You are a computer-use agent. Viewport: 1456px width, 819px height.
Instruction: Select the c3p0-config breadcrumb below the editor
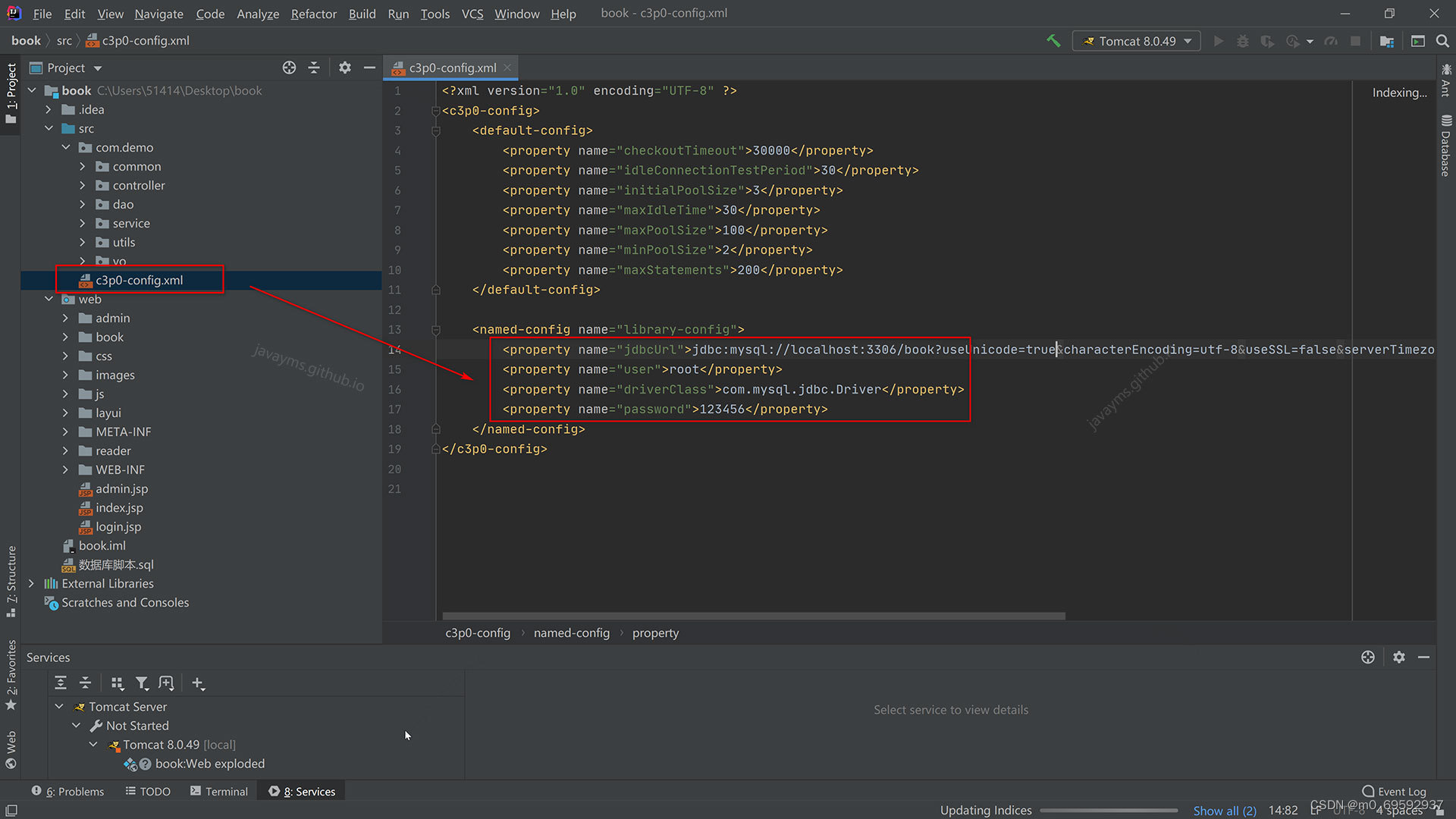[477, 632]
